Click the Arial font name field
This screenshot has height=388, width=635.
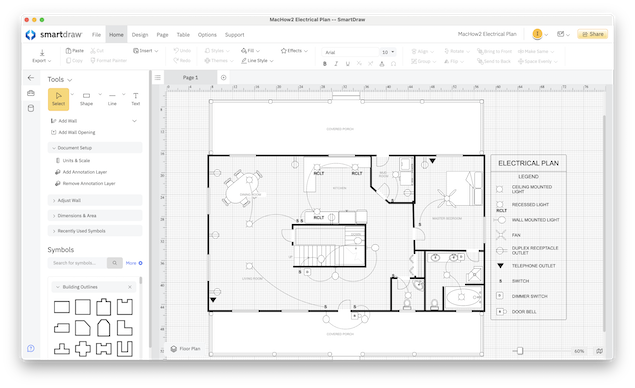[x=350, y=52]
